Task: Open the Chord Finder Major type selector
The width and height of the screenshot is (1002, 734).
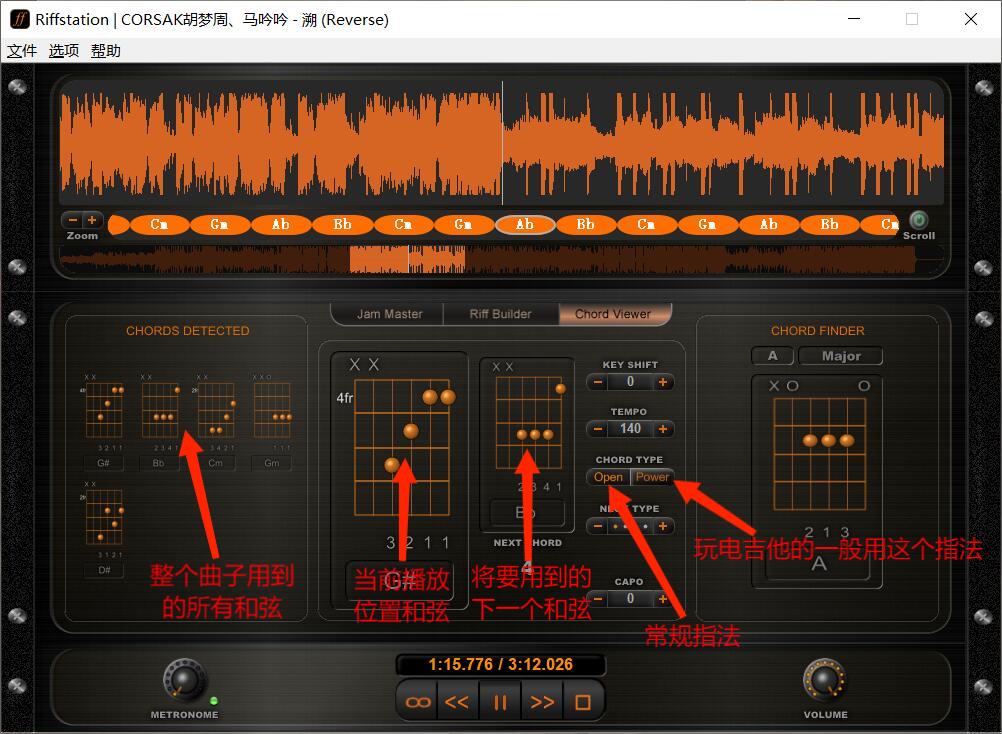Action: pyautogui.click(x=841, y=356)
